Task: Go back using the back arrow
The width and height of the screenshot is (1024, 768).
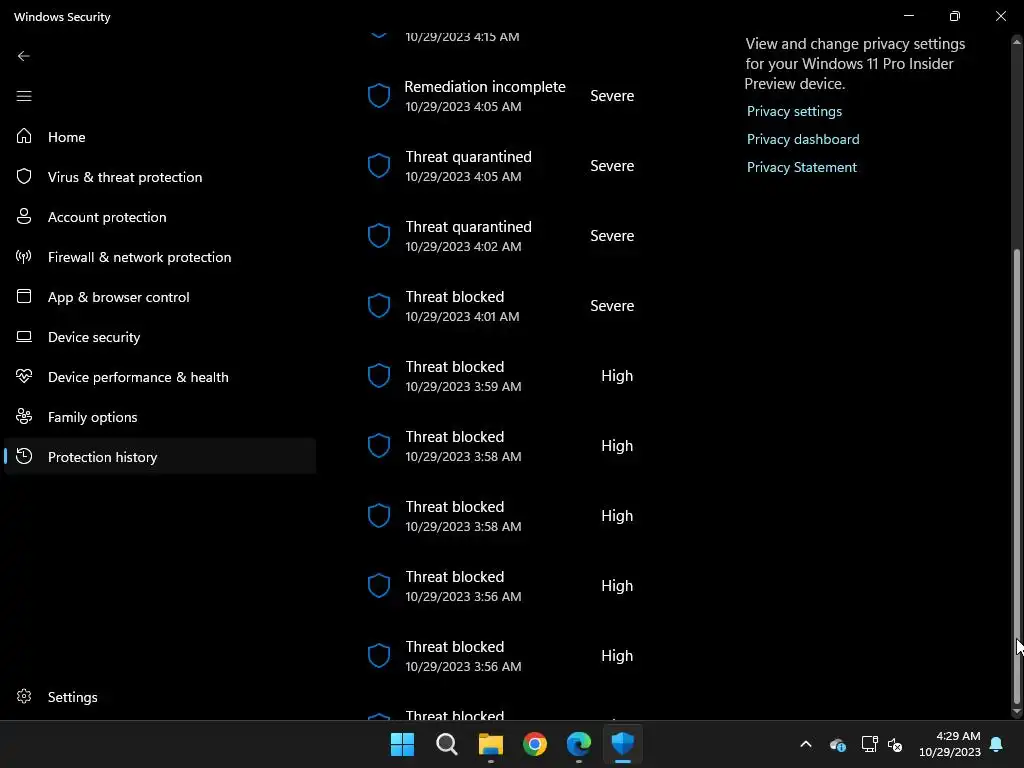Action: pyautogui.click(x=24, y=56)
